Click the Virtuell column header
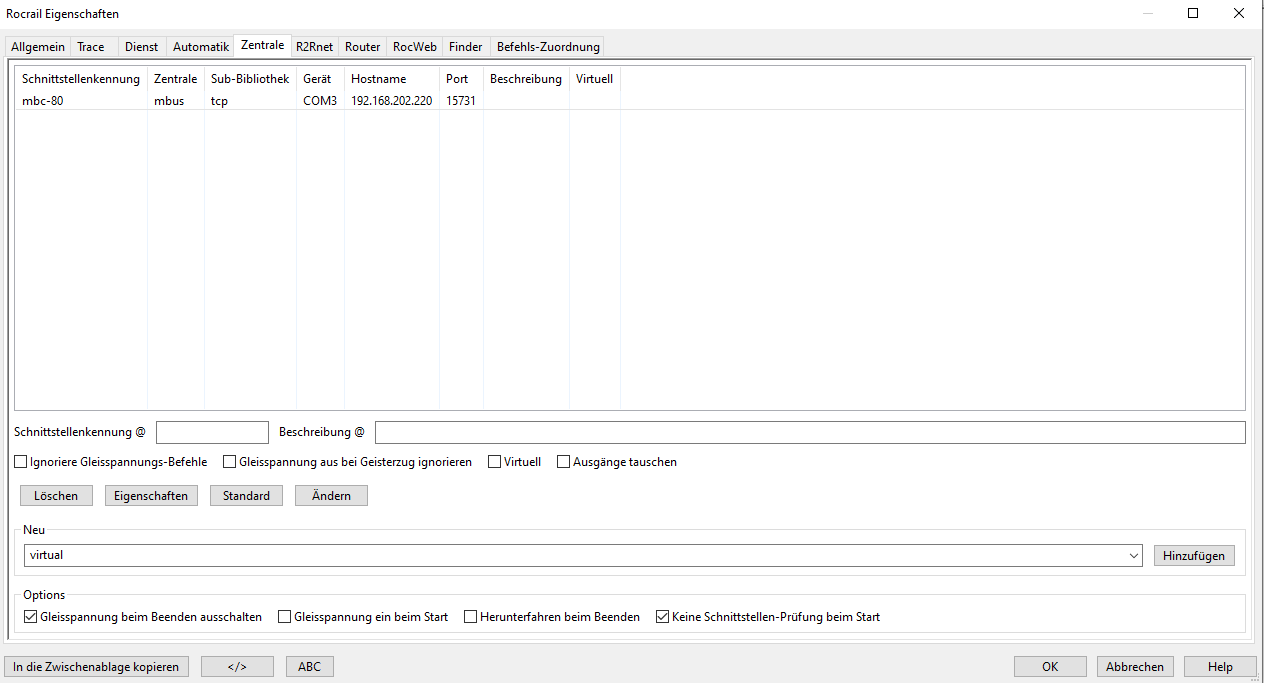The height and width of the screenshot is (683, 1264). click(x=595, y=79)
